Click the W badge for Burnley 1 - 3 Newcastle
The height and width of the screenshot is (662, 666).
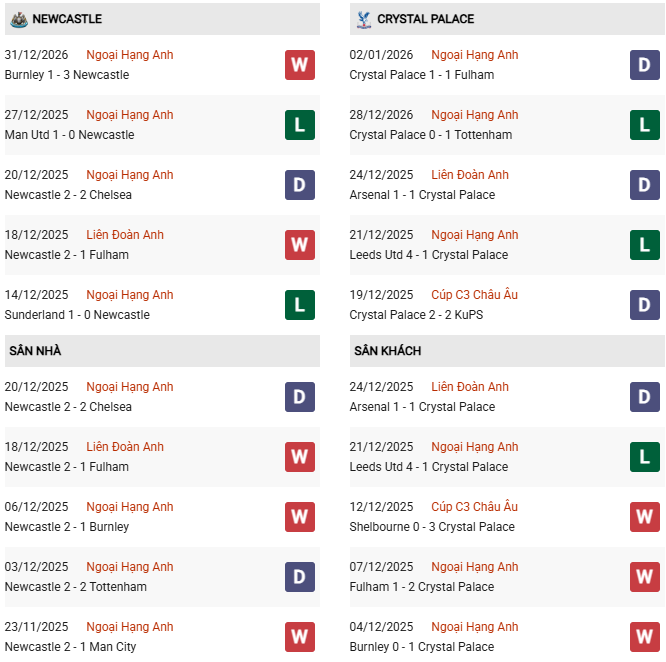click(300, 65)
